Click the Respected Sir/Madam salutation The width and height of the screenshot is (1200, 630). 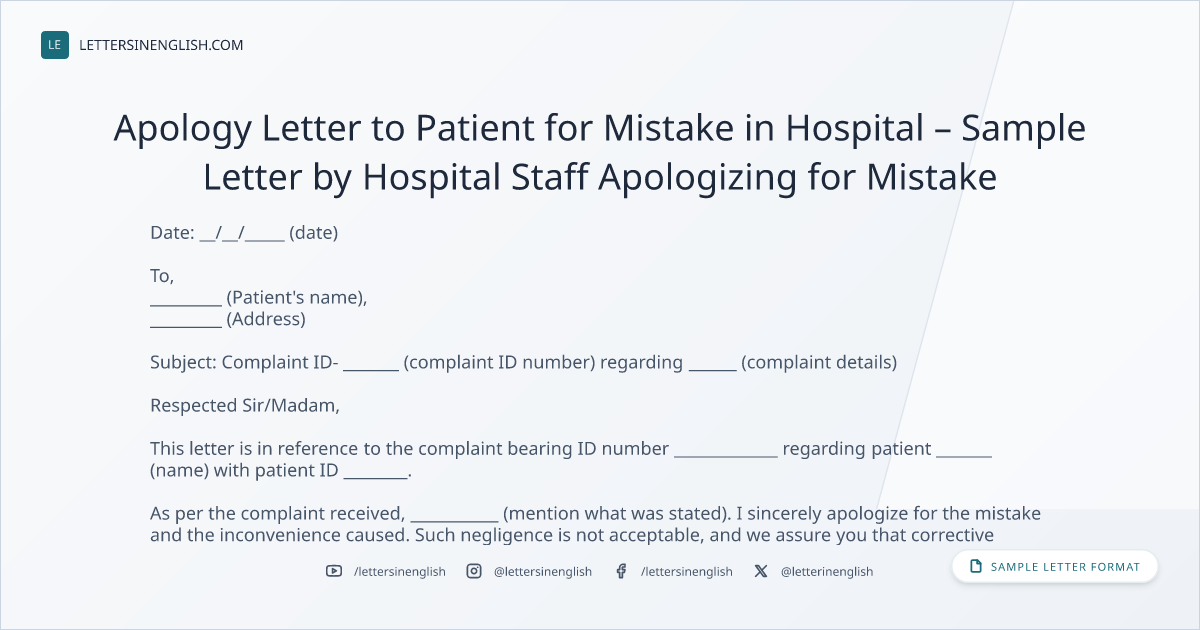coord(245,406)
